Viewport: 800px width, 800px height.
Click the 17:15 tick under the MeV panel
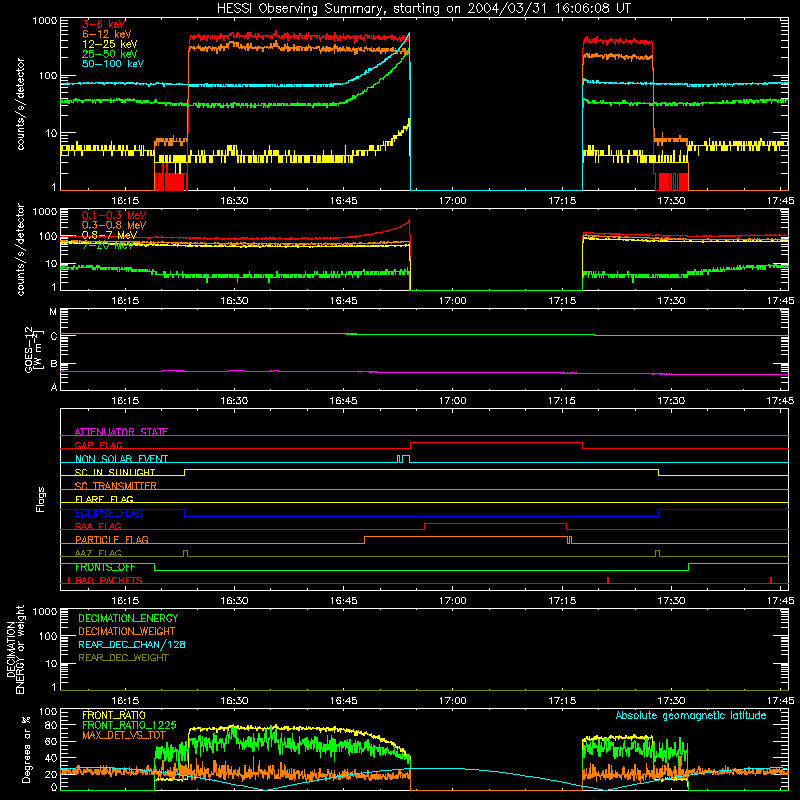(x=562, y=301)
